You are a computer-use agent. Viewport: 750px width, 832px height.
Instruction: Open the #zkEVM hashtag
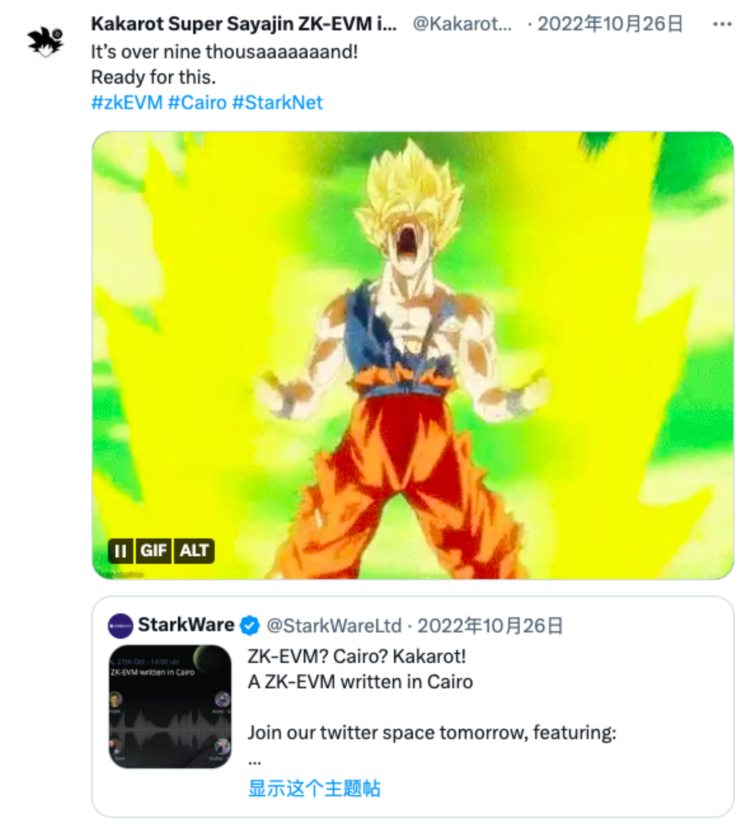[x=126, y=102]
